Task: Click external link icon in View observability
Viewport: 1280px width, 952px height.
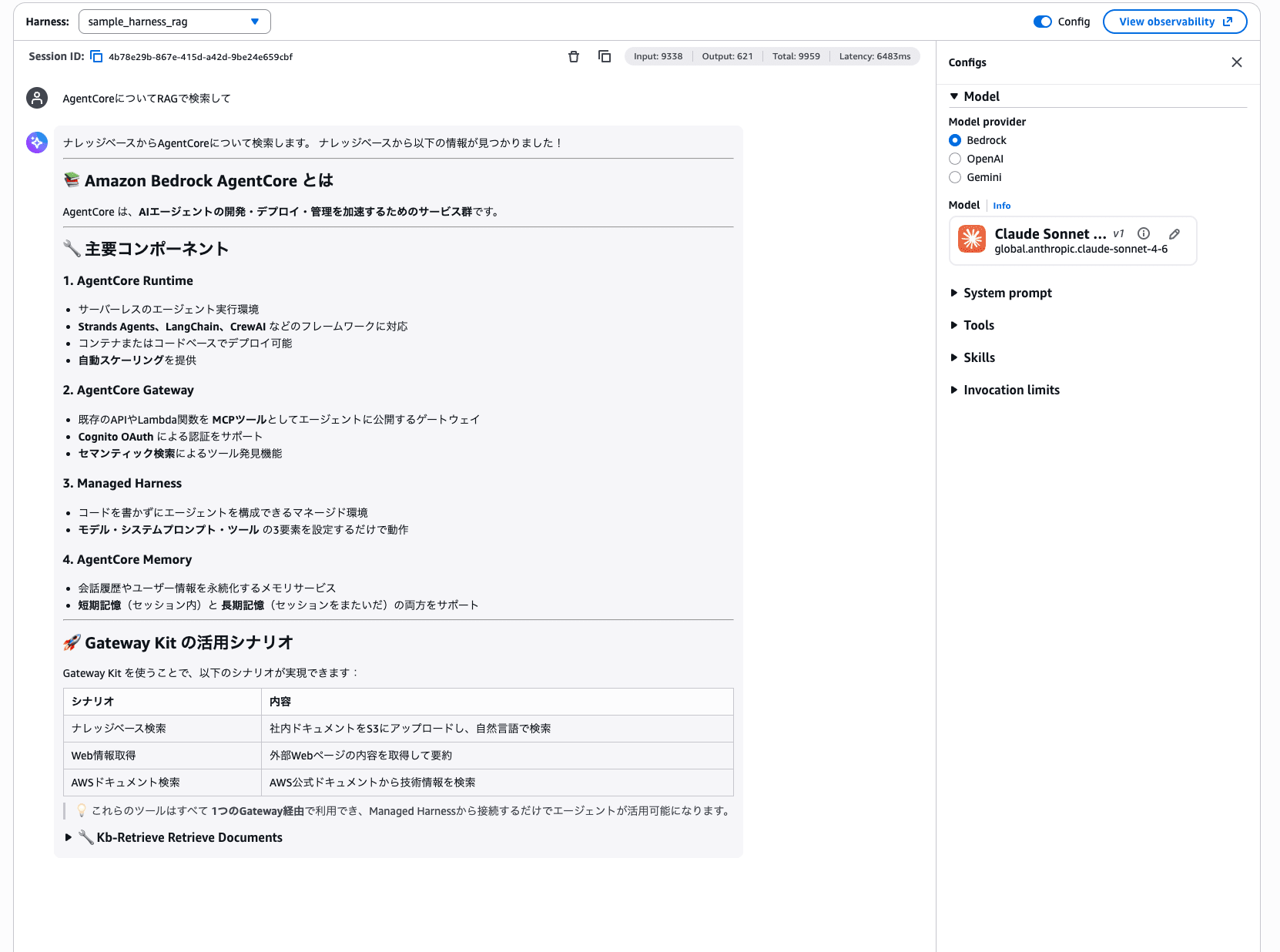Action: coord(1228,22)
